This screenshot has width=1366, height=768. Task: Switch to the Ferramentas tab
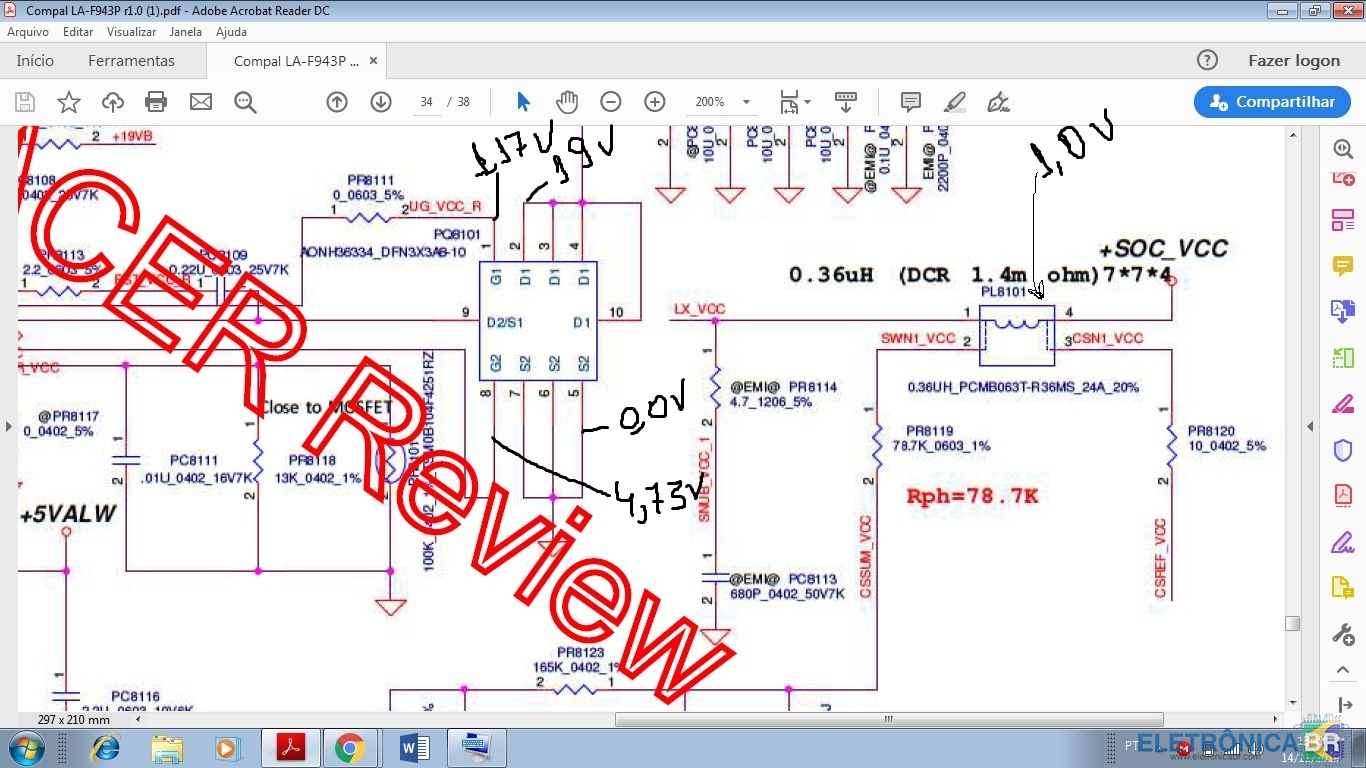tap(131, 60)
